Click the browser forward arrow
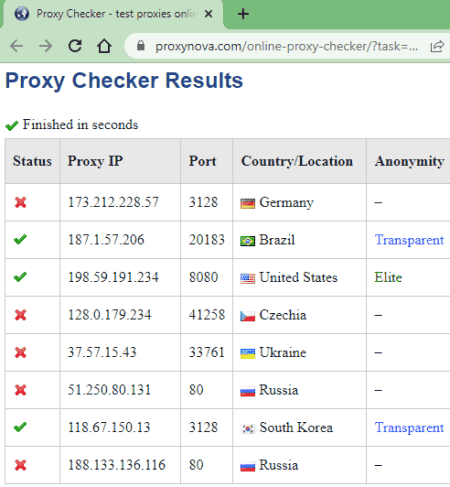This screenshot has width=450, height=487. pyautogui.click(x=46, y=46)
